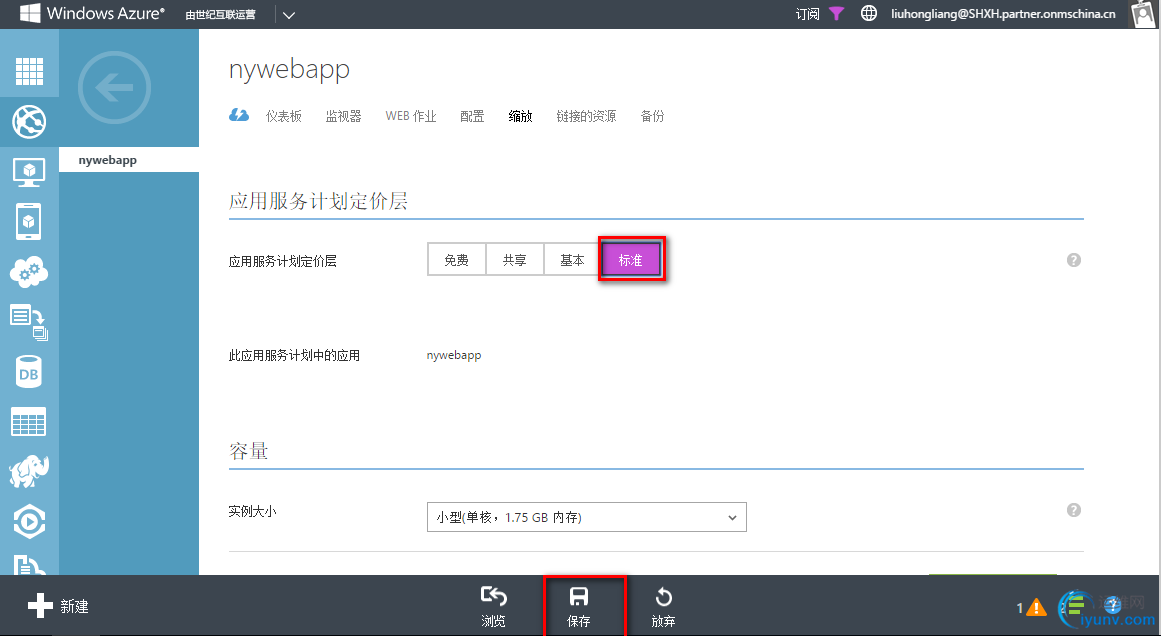Click the nywebapp page title
This screenshot has height=636, width=1161.
290,70
